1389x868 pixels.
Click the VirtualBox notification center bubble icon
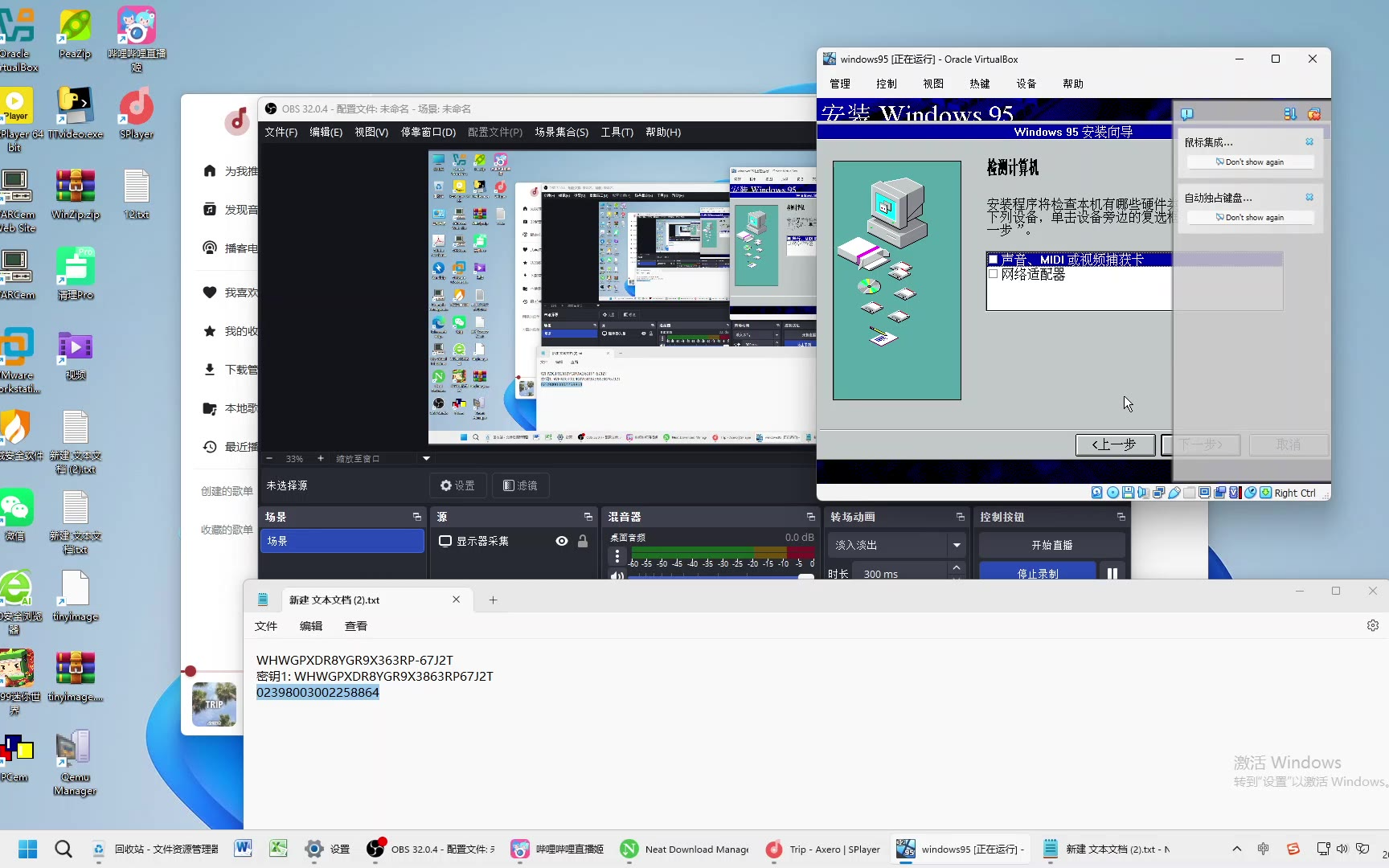[1187, 114]
